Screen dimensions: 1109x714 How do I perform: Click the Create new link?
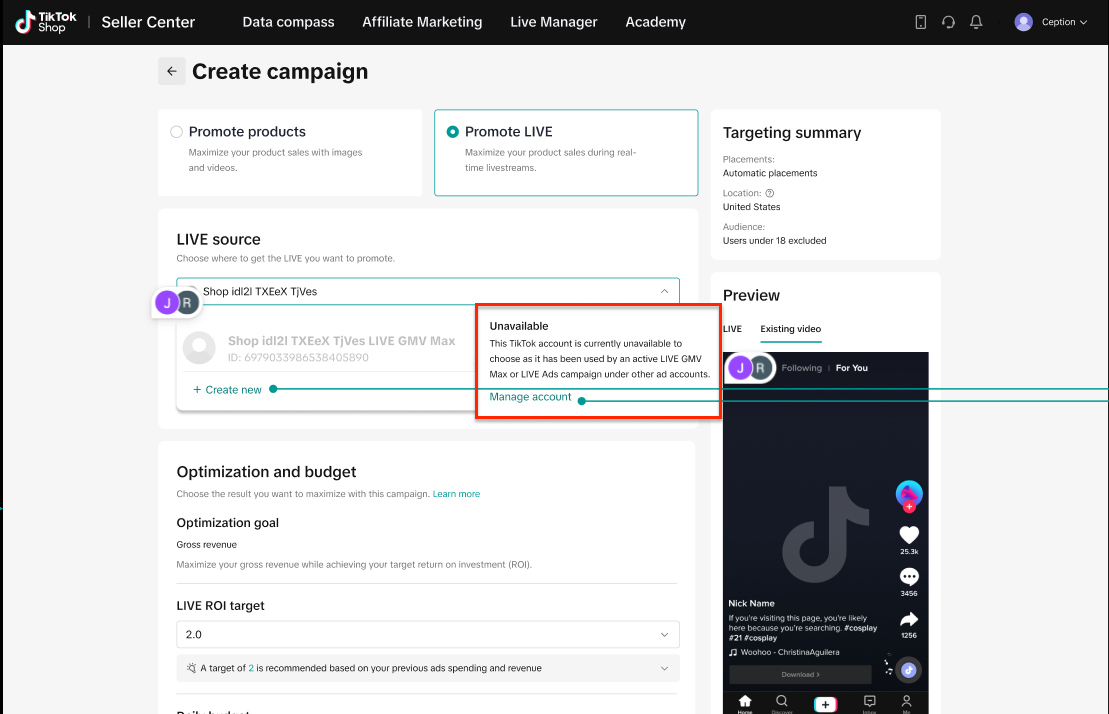228,390
